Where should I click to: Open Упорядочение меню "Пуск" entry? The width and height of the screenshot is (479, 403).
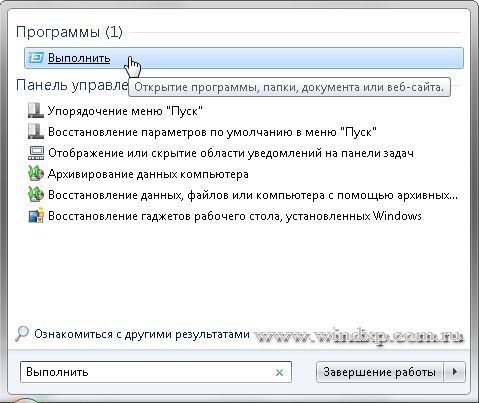(x=125, y=111)
